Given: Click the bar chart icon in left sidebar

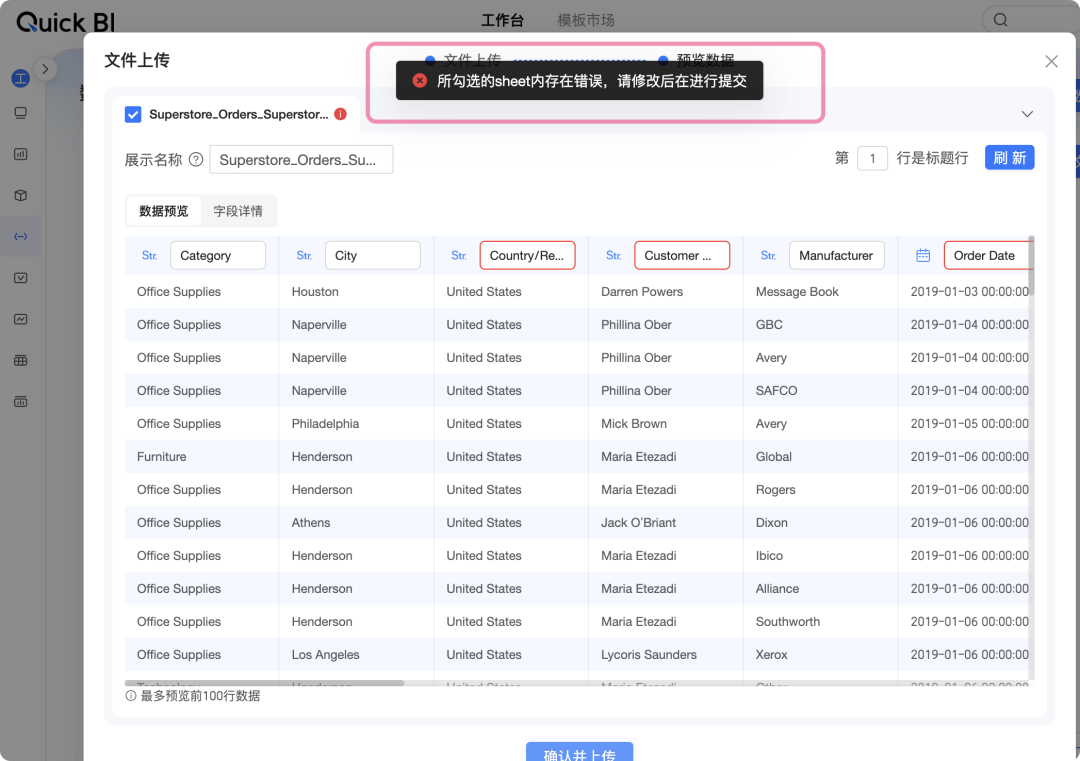Looking at the screenshot, I should pyautogui.click(x=20, y=154).
